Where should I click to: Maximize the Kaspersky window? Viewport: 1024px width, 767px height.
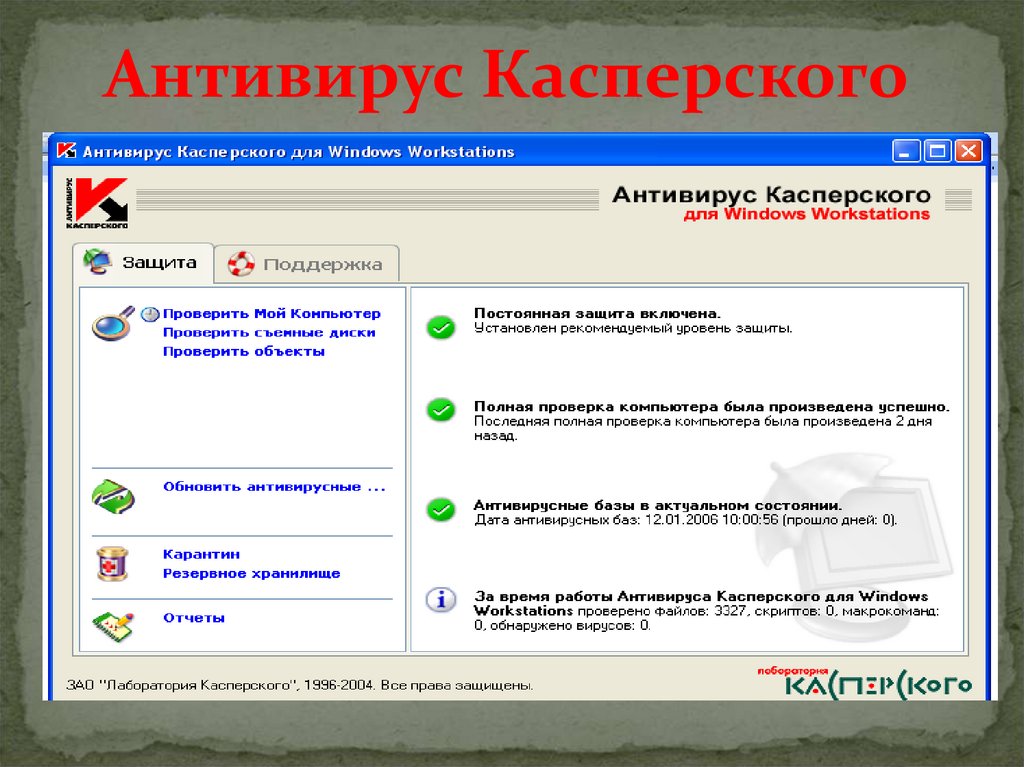pos(938,152)
